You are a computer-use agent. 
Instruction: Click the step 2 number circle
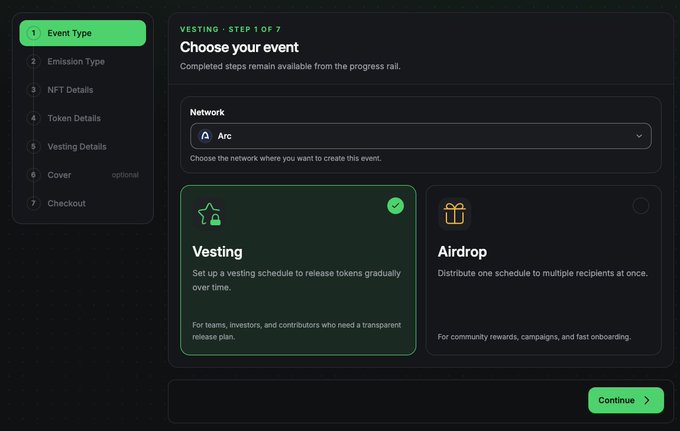[x=33, y=62]
